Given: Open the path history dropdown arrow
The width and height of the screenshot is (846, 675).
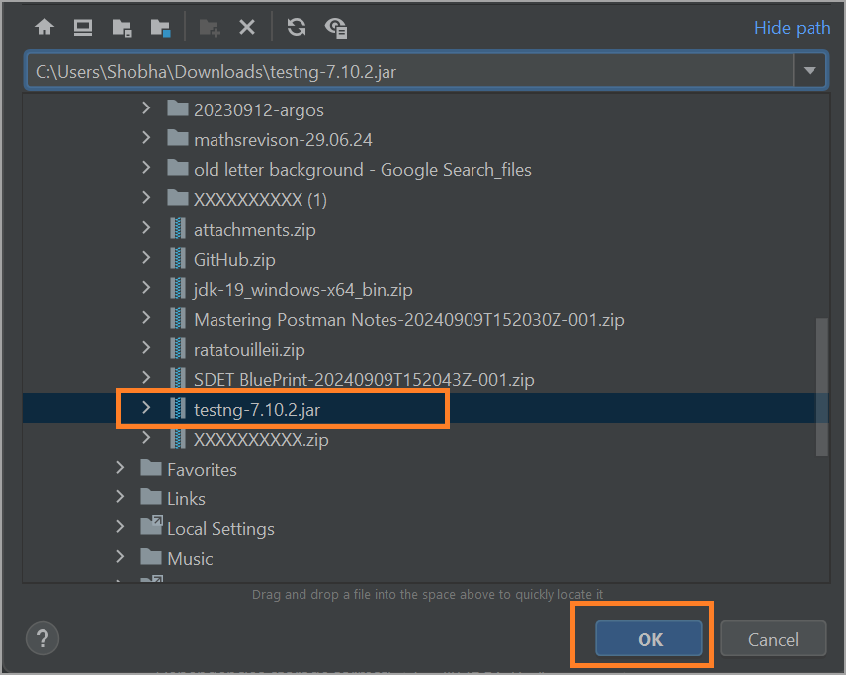Looking at the screenshot, I should click(810, 70).
